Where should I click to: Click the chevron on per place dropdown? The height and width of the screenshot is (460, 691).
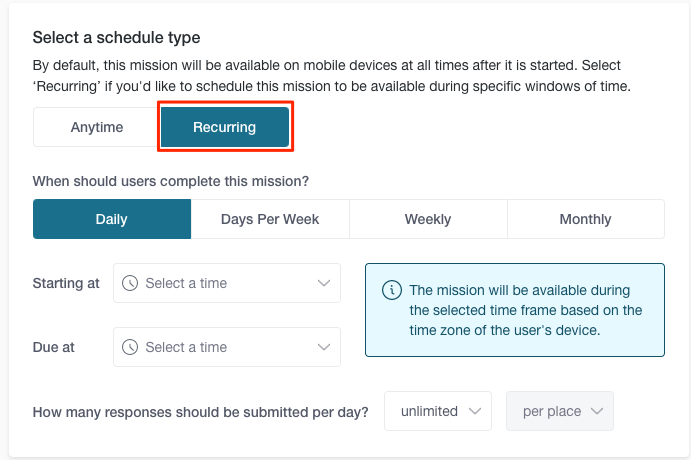[597, 411]
